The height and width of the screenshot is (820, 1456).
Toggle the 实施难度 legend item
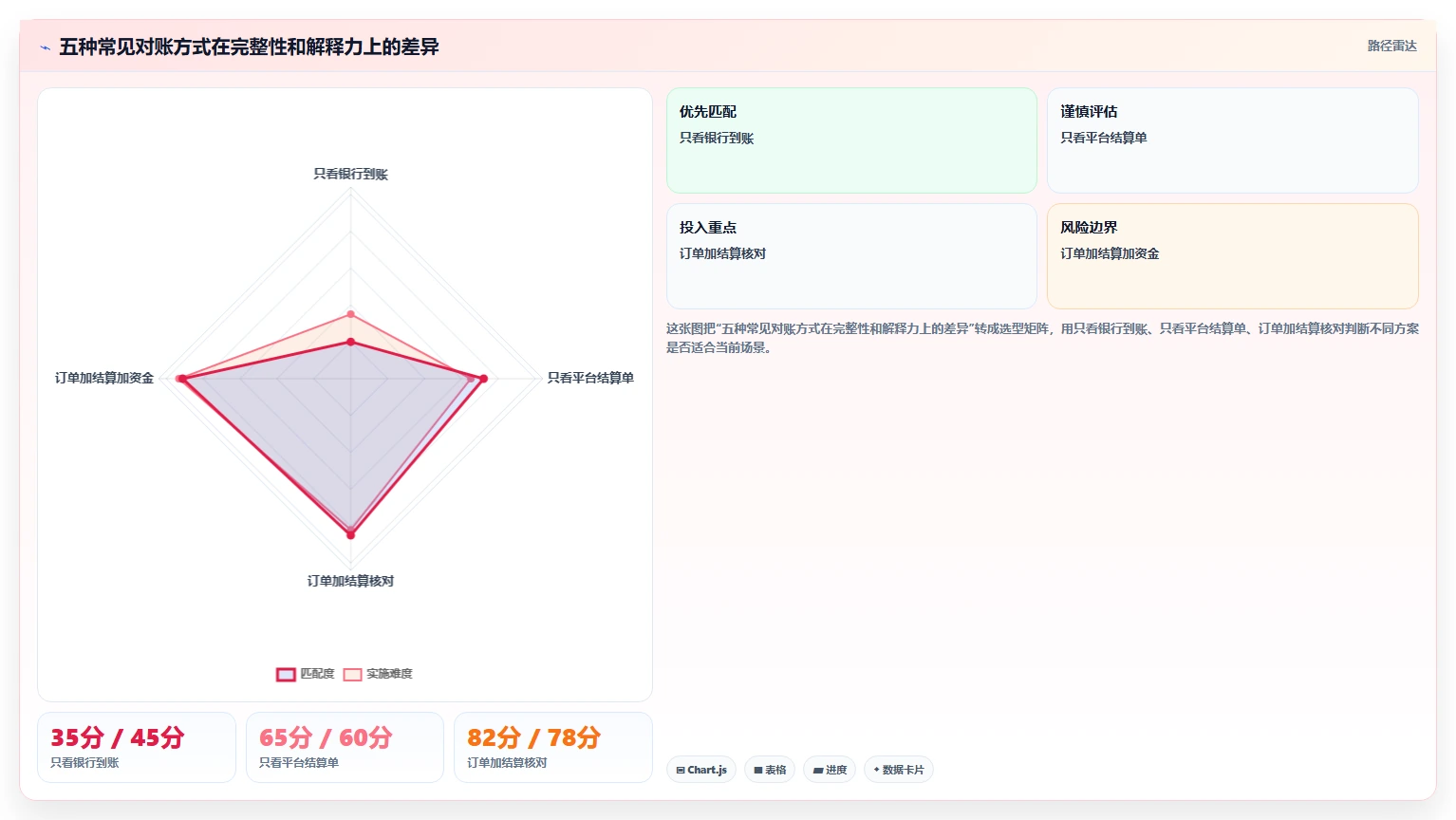point(378,674)
